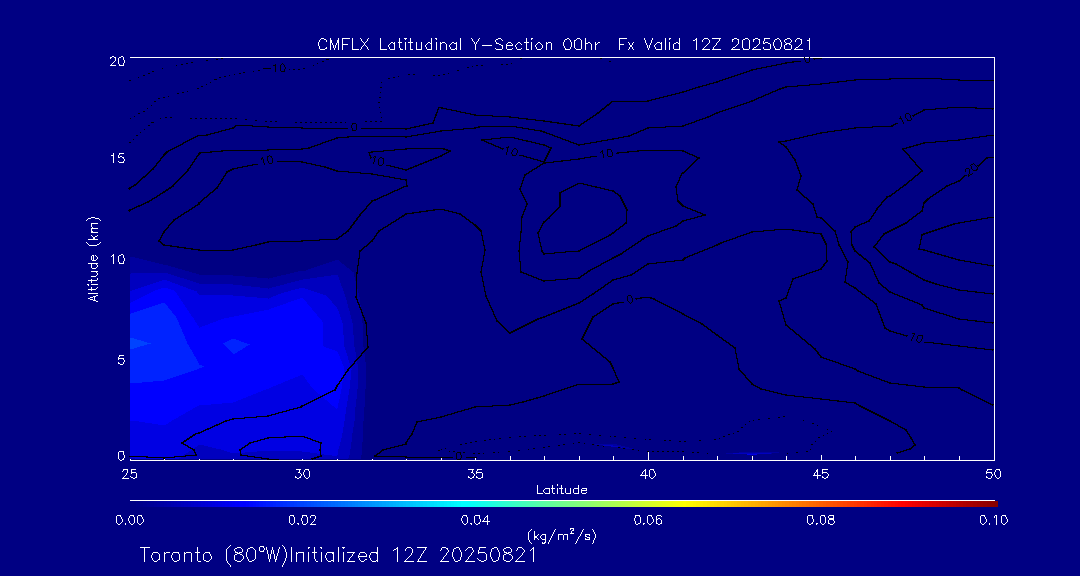Viewport: 1080px width, 576px height.
Task: Click the colorbar label 0.10
Action: coord(994,520)
